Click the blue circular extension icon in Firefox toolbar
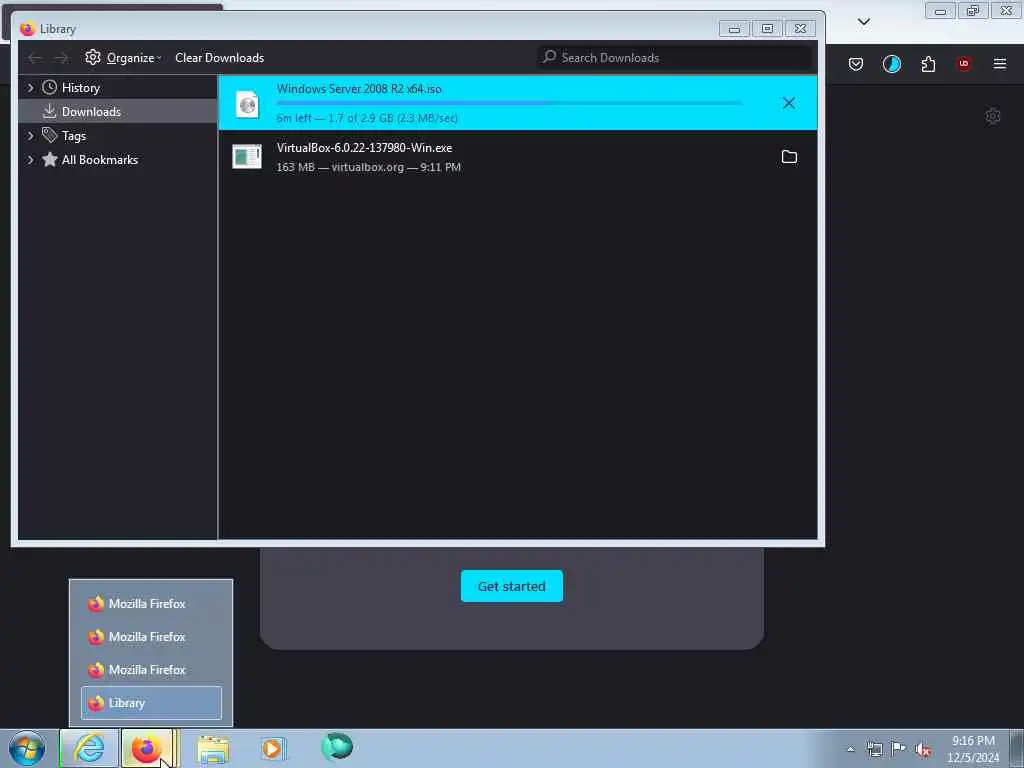This screenshot has height=768, width=1024. [891, 64]
